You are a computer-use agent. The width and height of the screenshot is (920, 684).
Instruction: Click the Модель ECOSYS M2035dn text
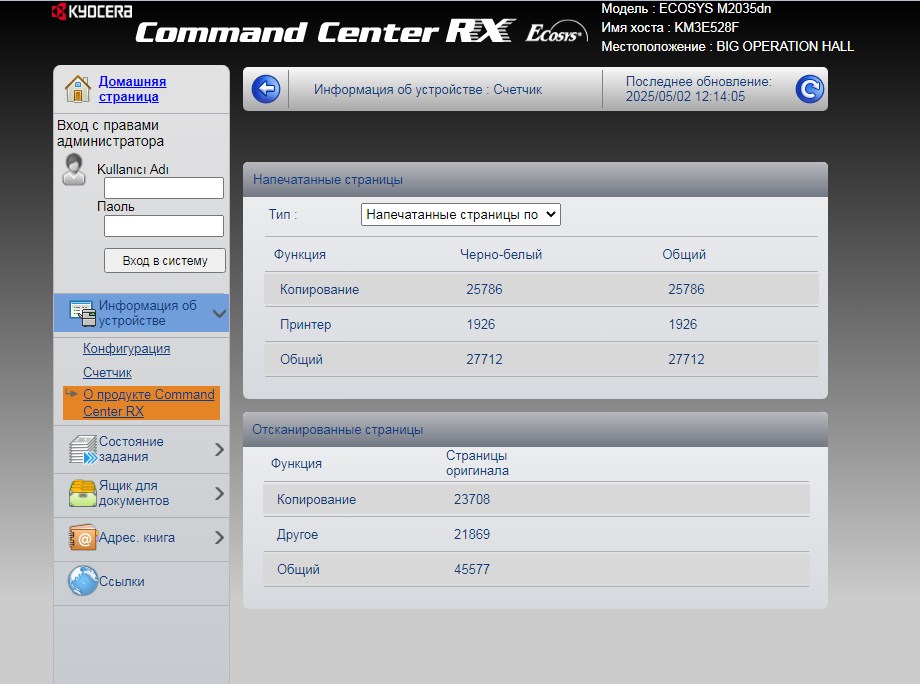coord(686,8)
